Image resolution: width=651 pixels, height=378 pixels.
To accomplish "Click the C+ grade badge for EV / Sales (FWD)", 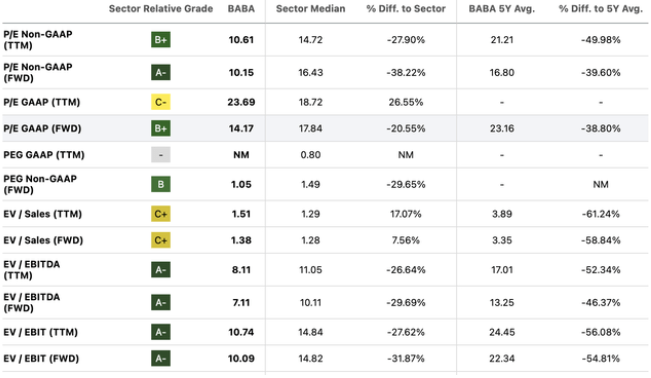I will pos(161,241).
